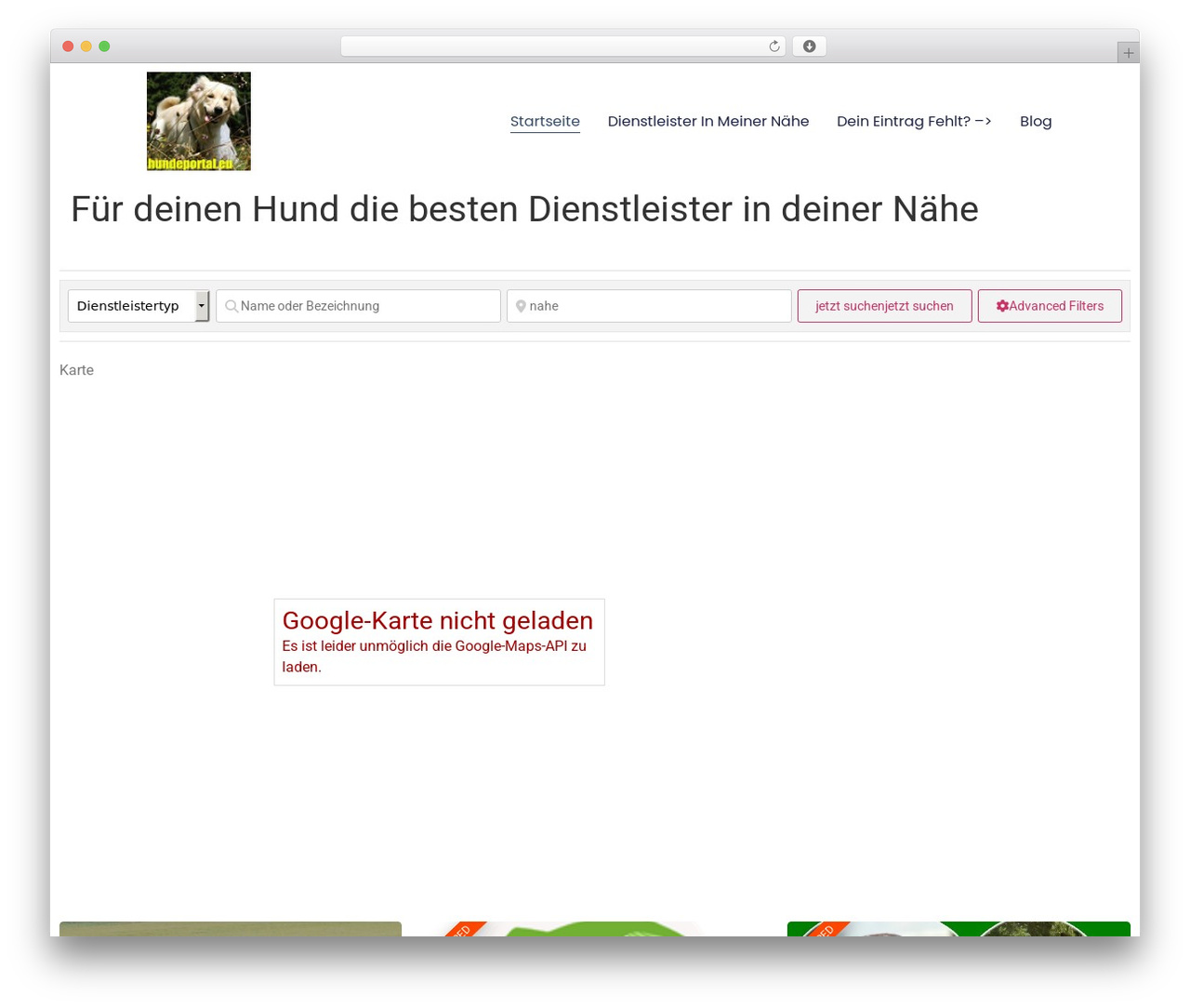
Task: Open the Blog menu item
Action: click(x=1036, y=121)
